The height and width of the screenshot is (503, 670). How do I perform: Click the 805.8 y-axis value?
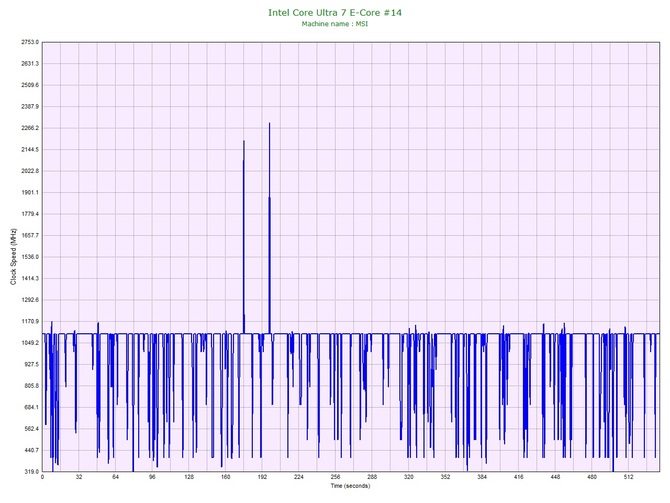coord(32,385)
